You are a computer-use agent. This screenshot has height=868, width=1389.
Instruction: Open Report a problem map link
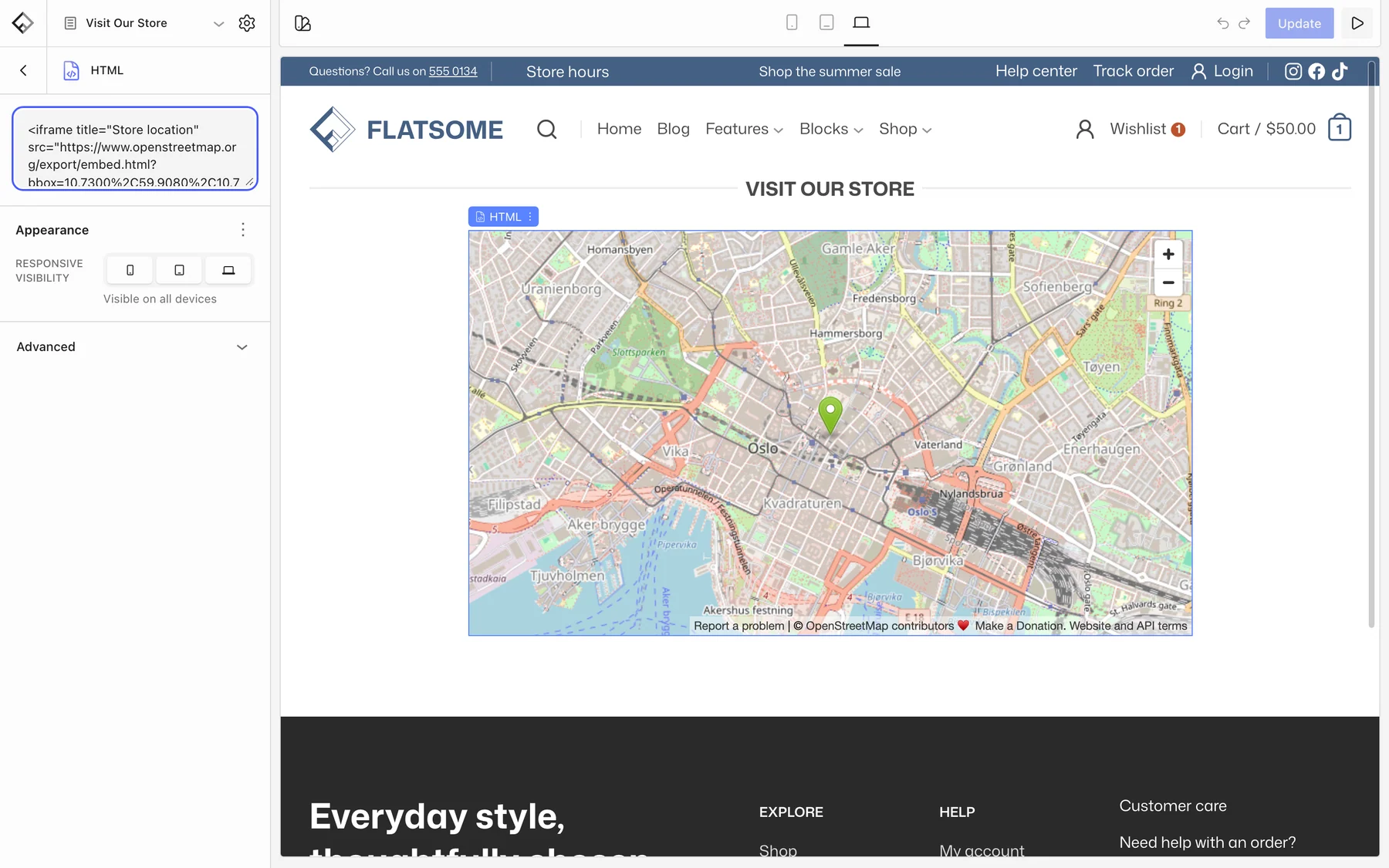point(738,626)
